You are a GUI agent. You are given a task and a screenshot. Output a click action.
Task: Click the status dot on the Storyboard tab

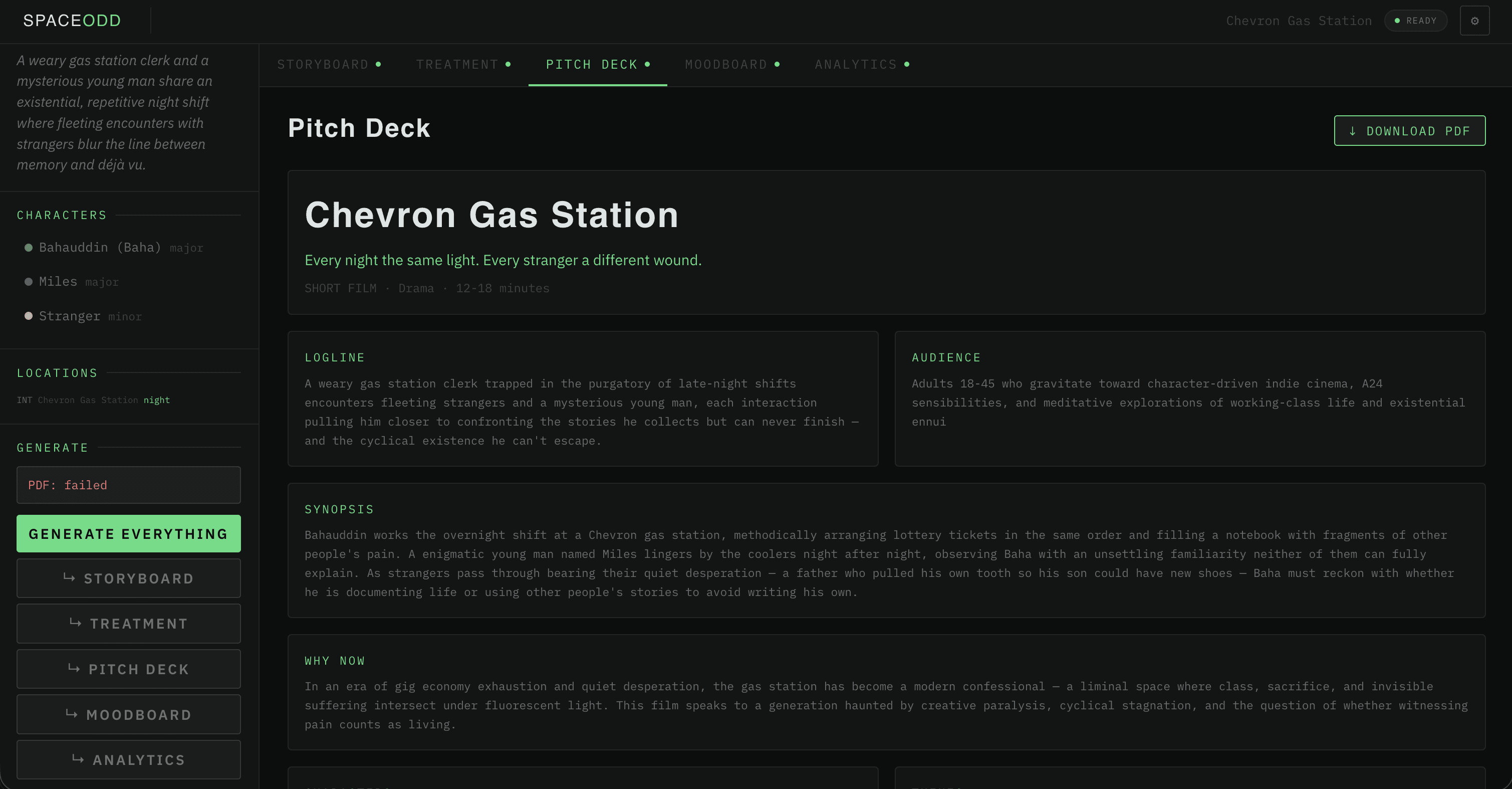(379, 64)
